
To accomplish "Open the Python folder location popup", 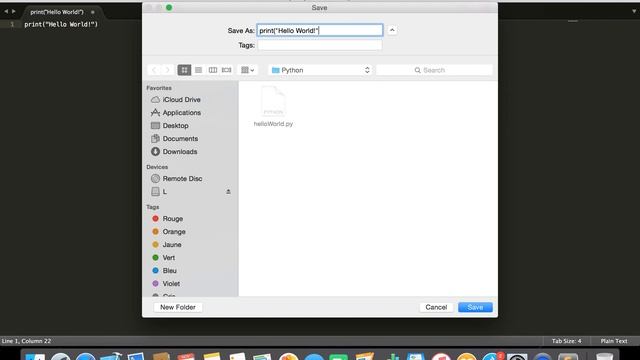I will [320, 70].
